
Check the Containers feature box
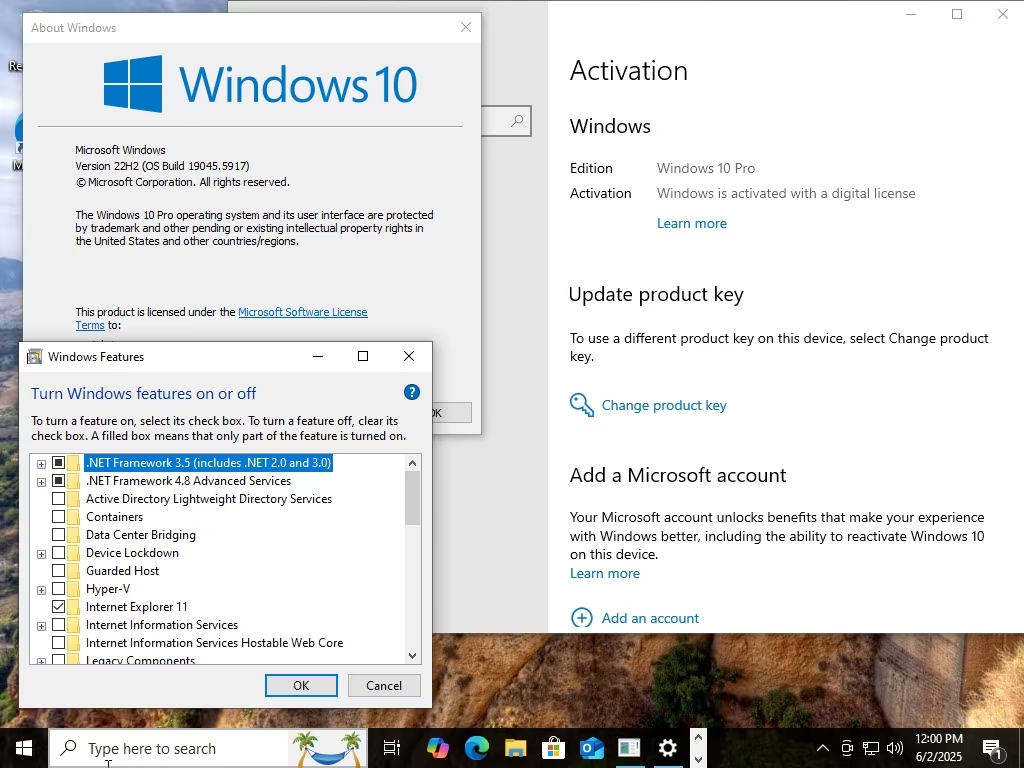(58, 517)
